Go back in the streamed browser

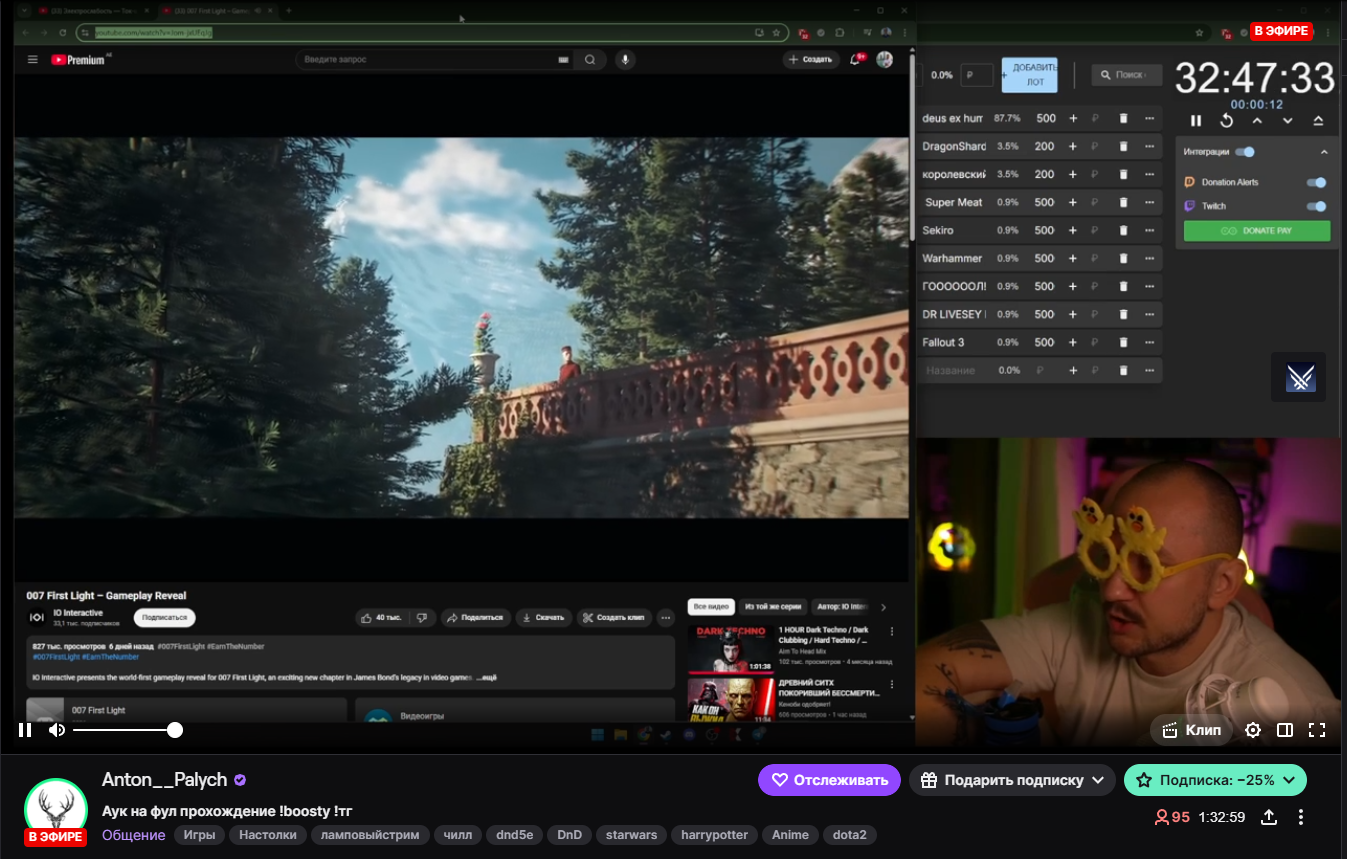click(27, 33)
